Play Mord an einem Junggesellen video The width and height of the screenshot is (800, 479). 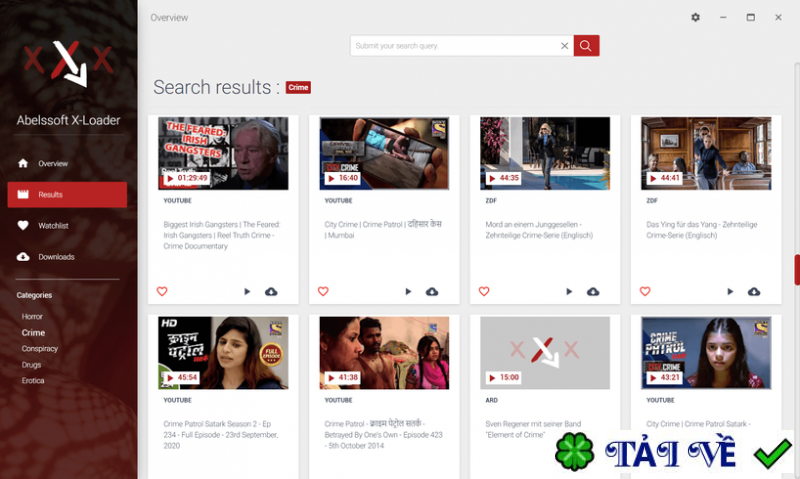point(569,292)
